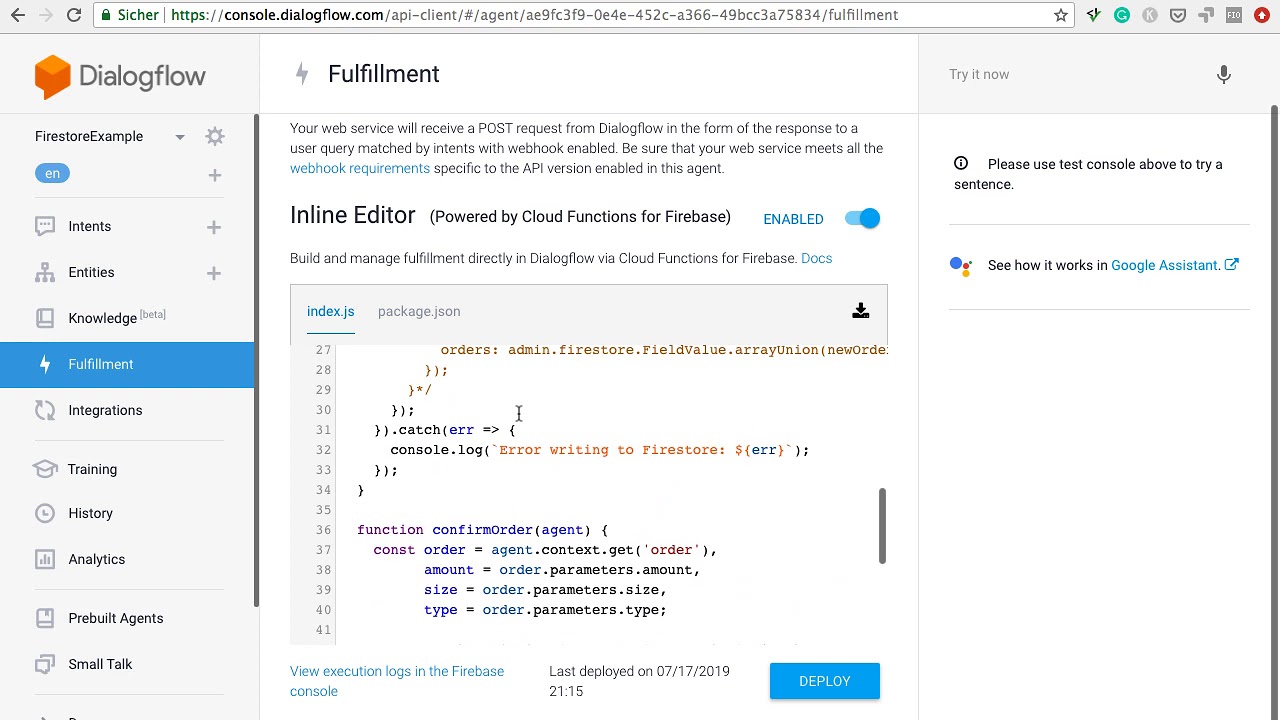Open the Docs link
This screenshot has width=1280, height=720.
816,258
